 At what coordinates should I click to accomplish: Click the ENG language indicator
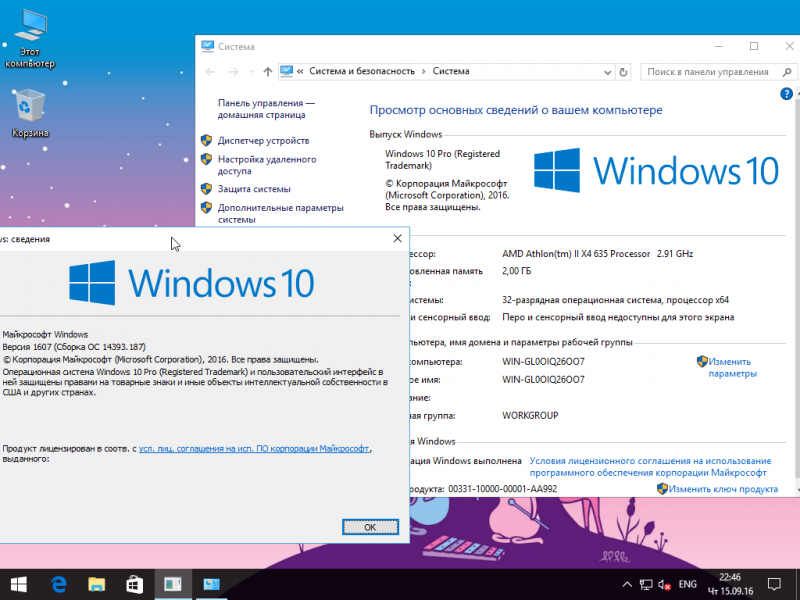coord(688,585)
